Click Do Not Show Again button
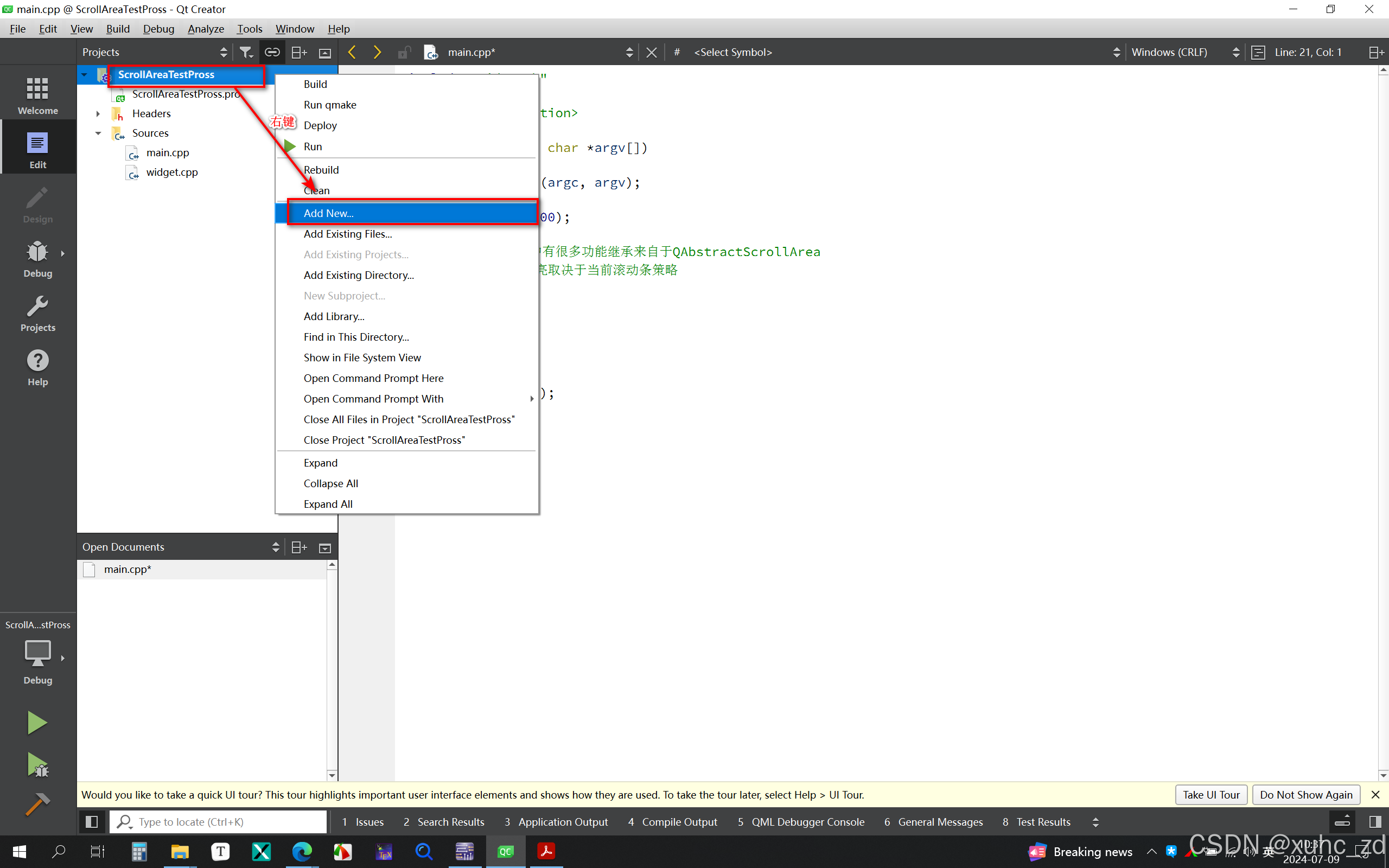The width and height of the screenshot is (1389, 868). point(1306,795)
